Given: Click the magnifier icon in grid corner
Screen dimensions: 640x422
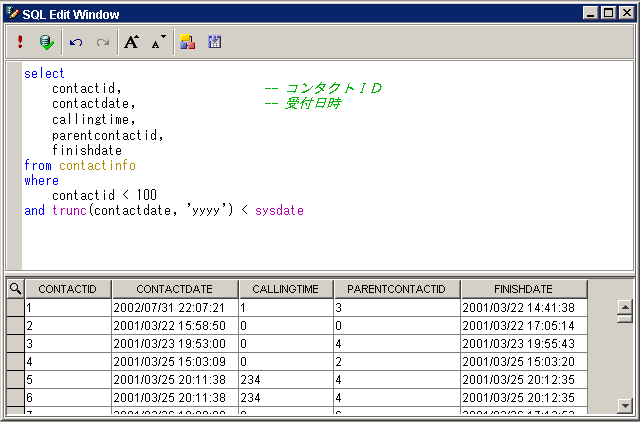Looking at the screenshot, I should point(15,289).
